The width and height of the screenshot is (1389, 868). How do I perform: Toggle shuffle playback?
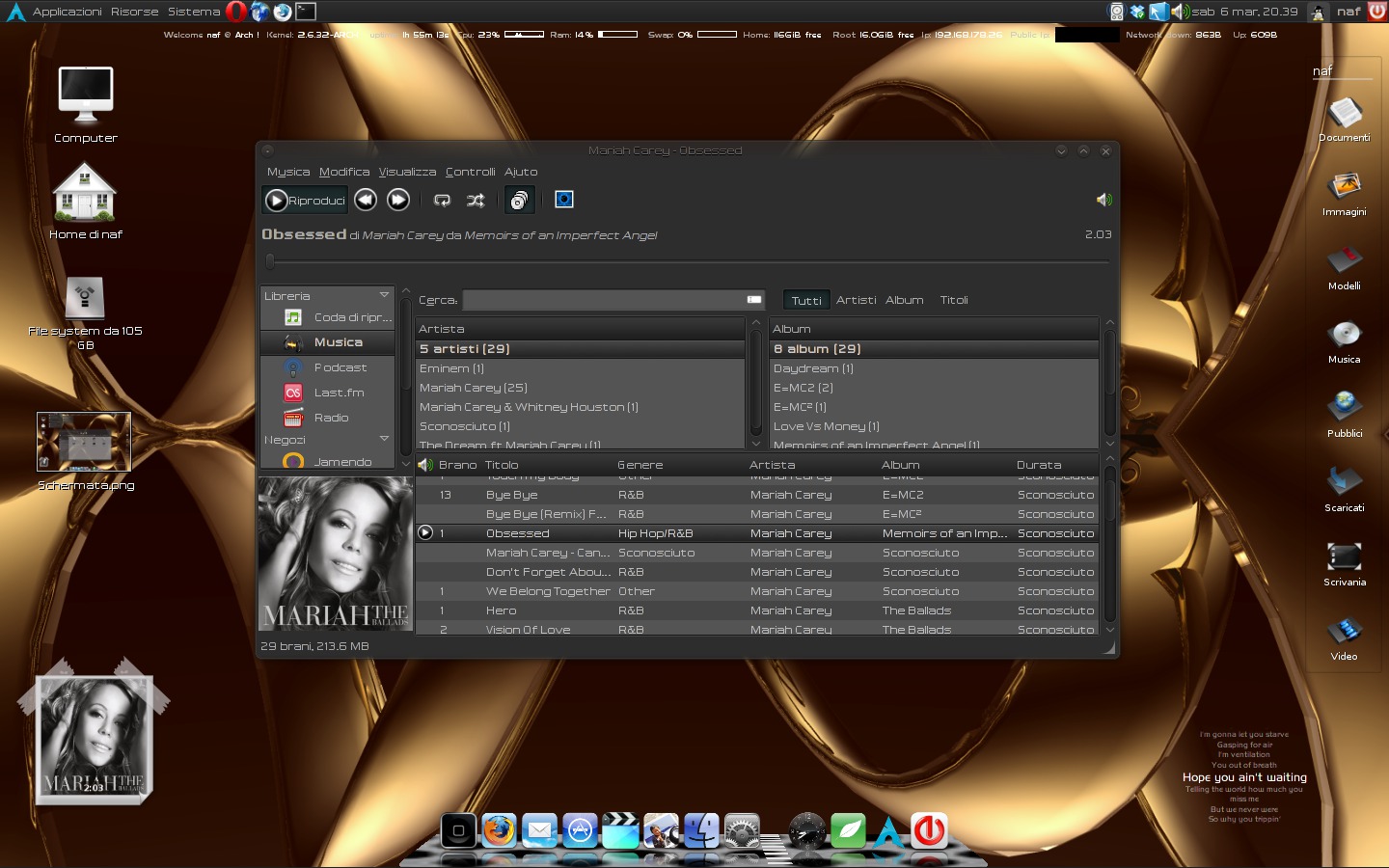[x=476, y=200]
